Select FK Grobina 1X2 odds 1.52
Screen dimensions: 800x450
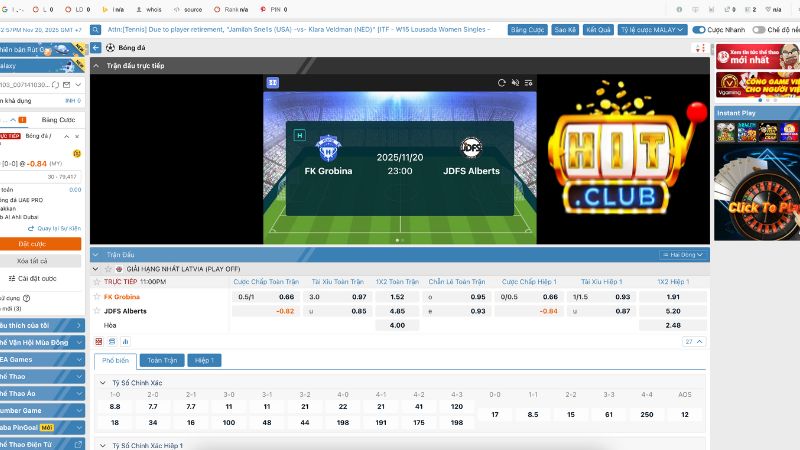point(397,296)
